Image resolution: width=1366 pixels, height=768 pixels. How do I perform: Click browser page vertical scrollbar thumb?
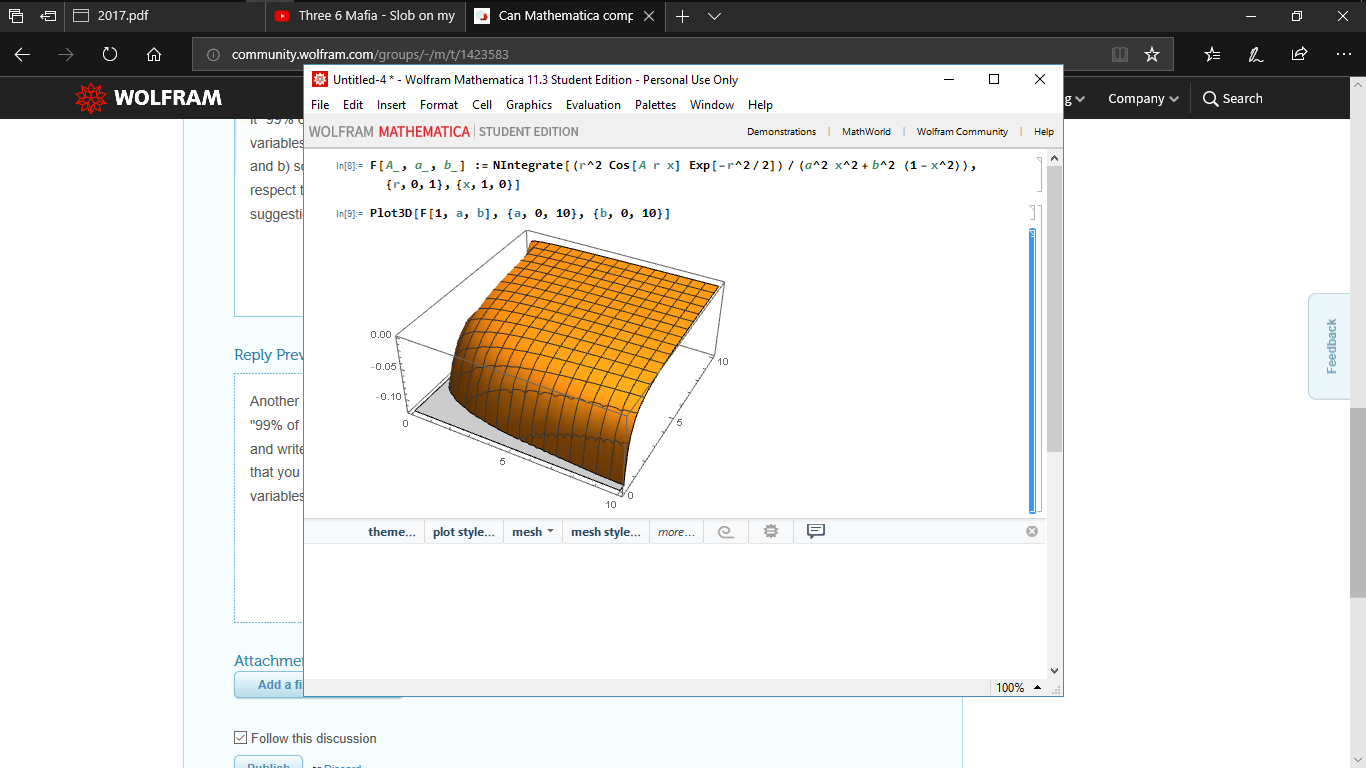tap(1357, 502)
